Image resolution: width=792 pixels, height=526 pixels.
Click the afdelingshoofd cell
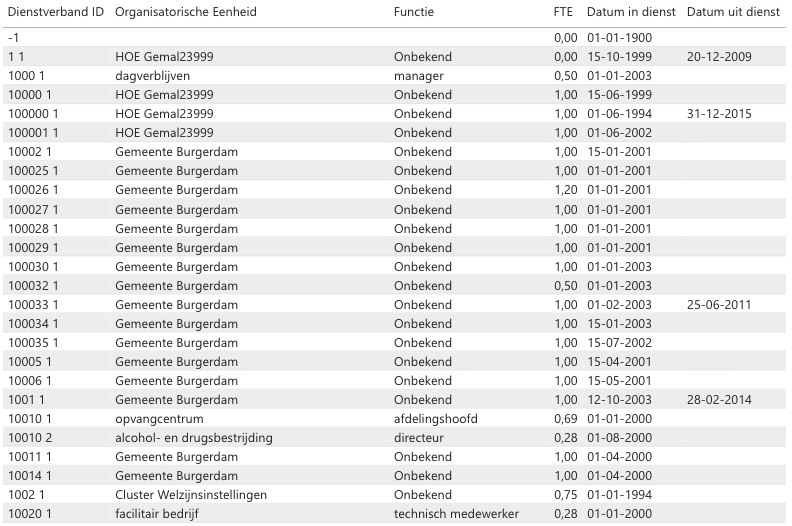(436, 419)
